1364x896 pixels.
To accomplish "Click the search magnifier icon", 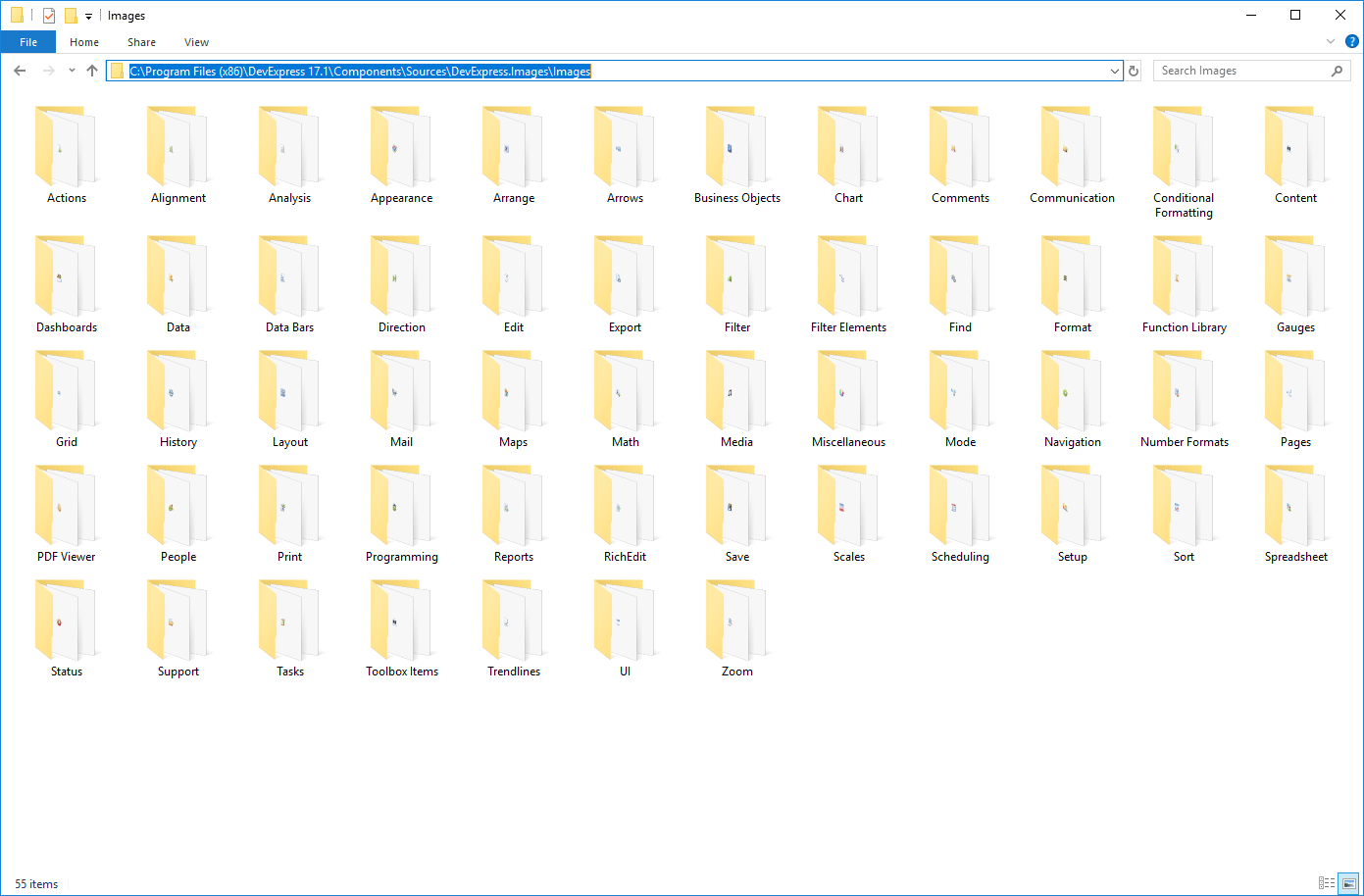I will tap(1337, 71).
